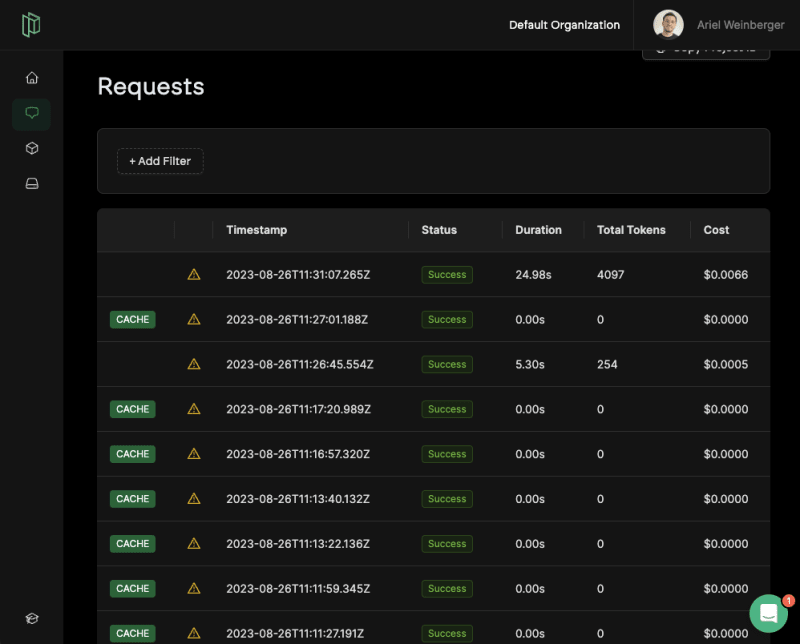This screenshot has height=644, width=800.
Task: Click warning icon for the 11:16:57.320Z request
Action: point(194,454)
